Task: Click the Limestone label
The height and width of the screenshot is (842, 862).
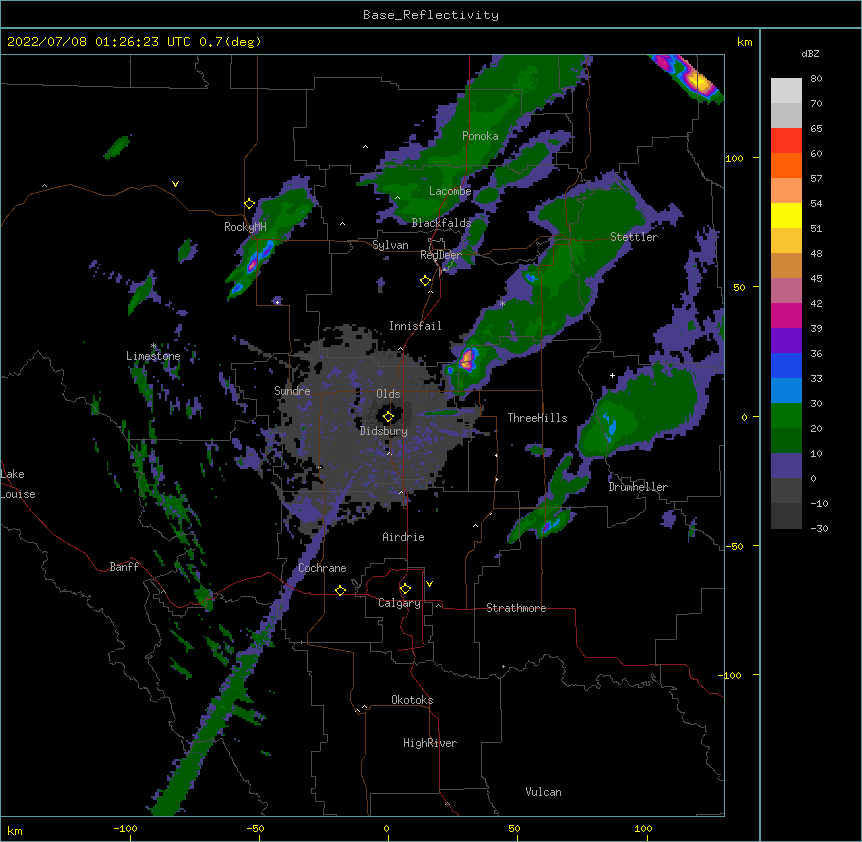Action: (x=153, y=356)
